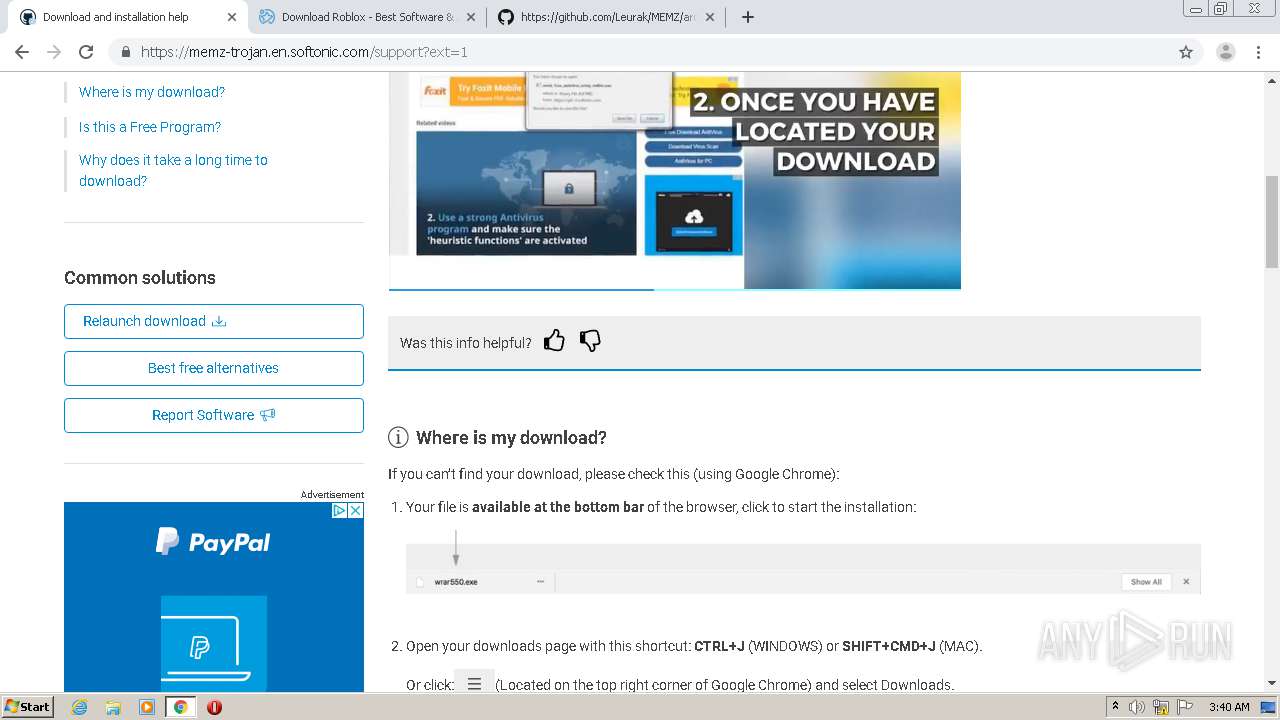This screenshot has width=1280, height=720.
Task: Click the PayPal advertisement banner
Action: 214,597
